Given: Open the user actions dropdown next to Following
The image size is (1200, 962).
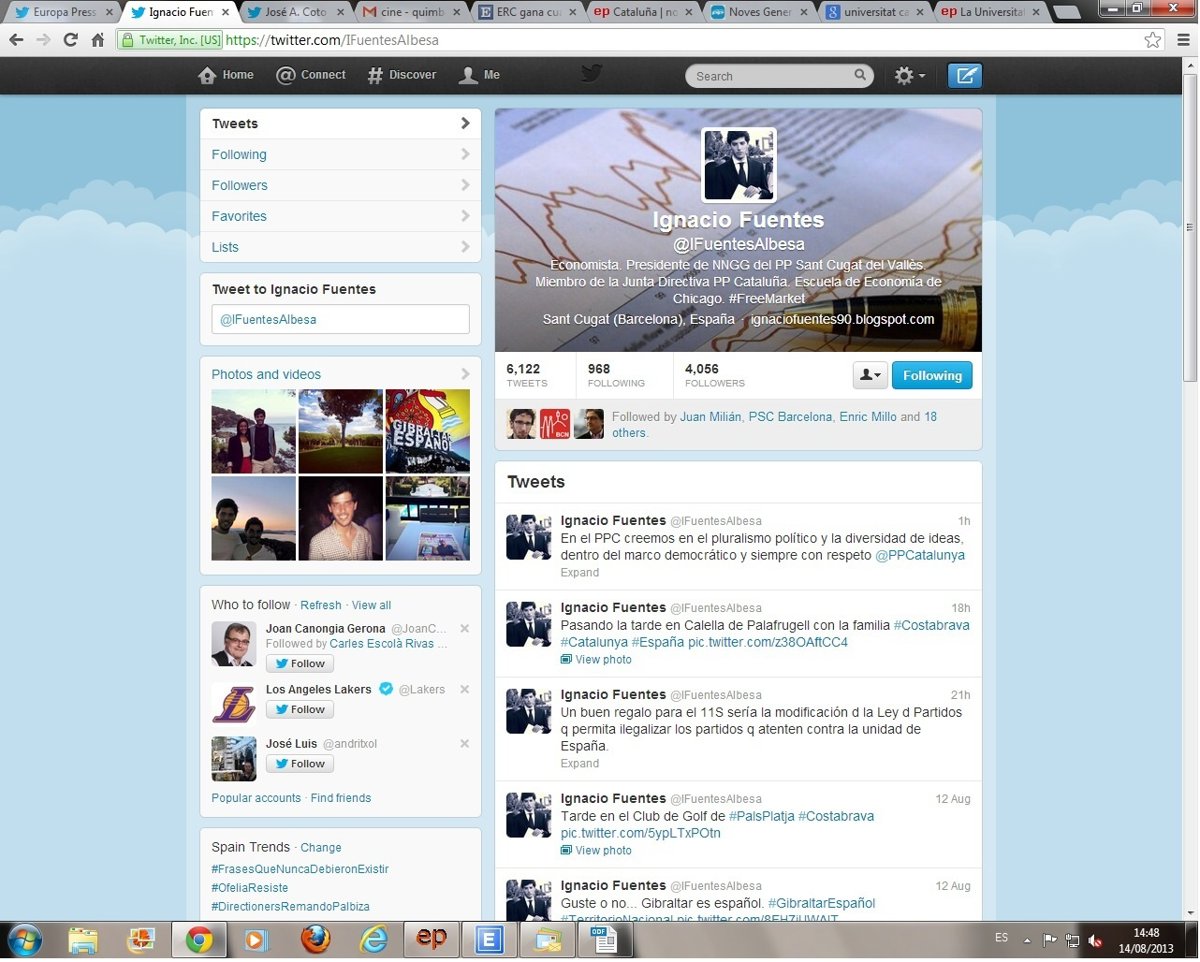Looking at the screenshot, I should 869,376.
